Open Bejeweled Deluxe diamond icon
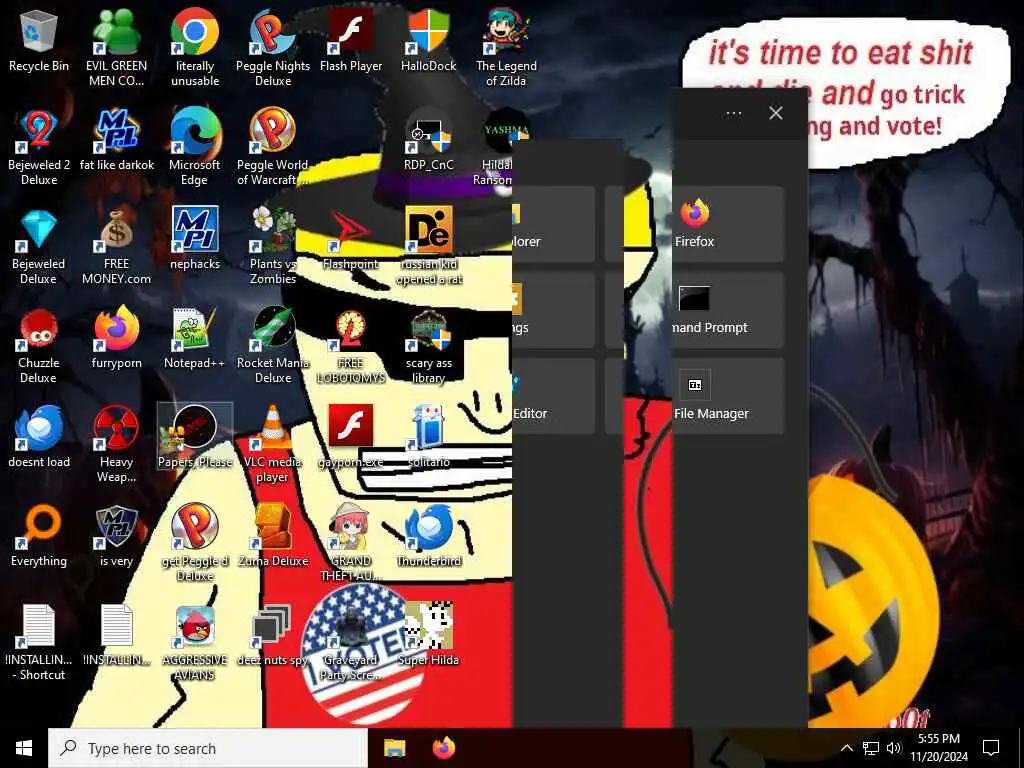The image size is (1024, 768). [x=39, y=246]
